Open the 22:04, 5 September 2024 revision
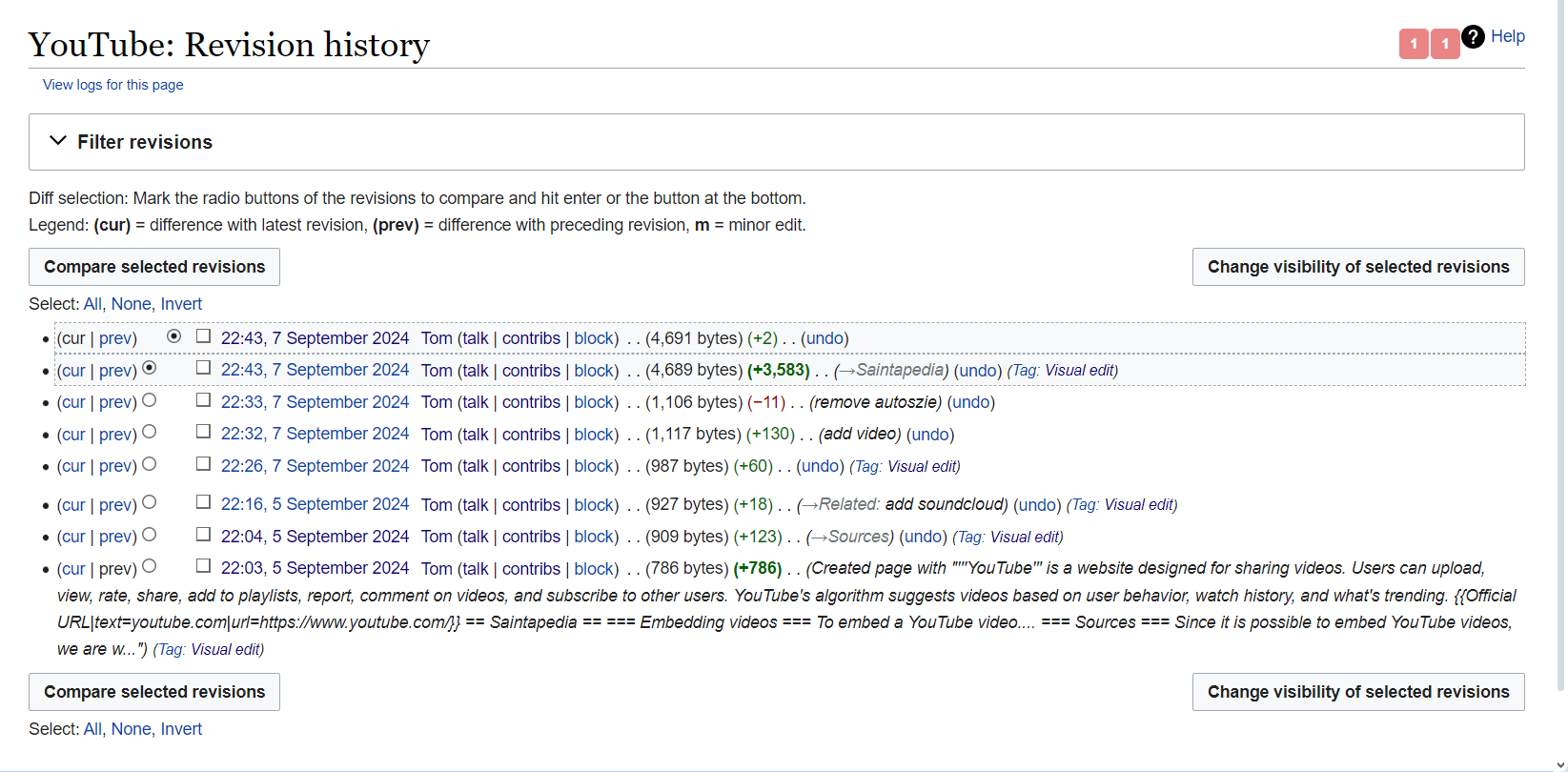Viewport: 1568px width, 772px height. point(315,537)
